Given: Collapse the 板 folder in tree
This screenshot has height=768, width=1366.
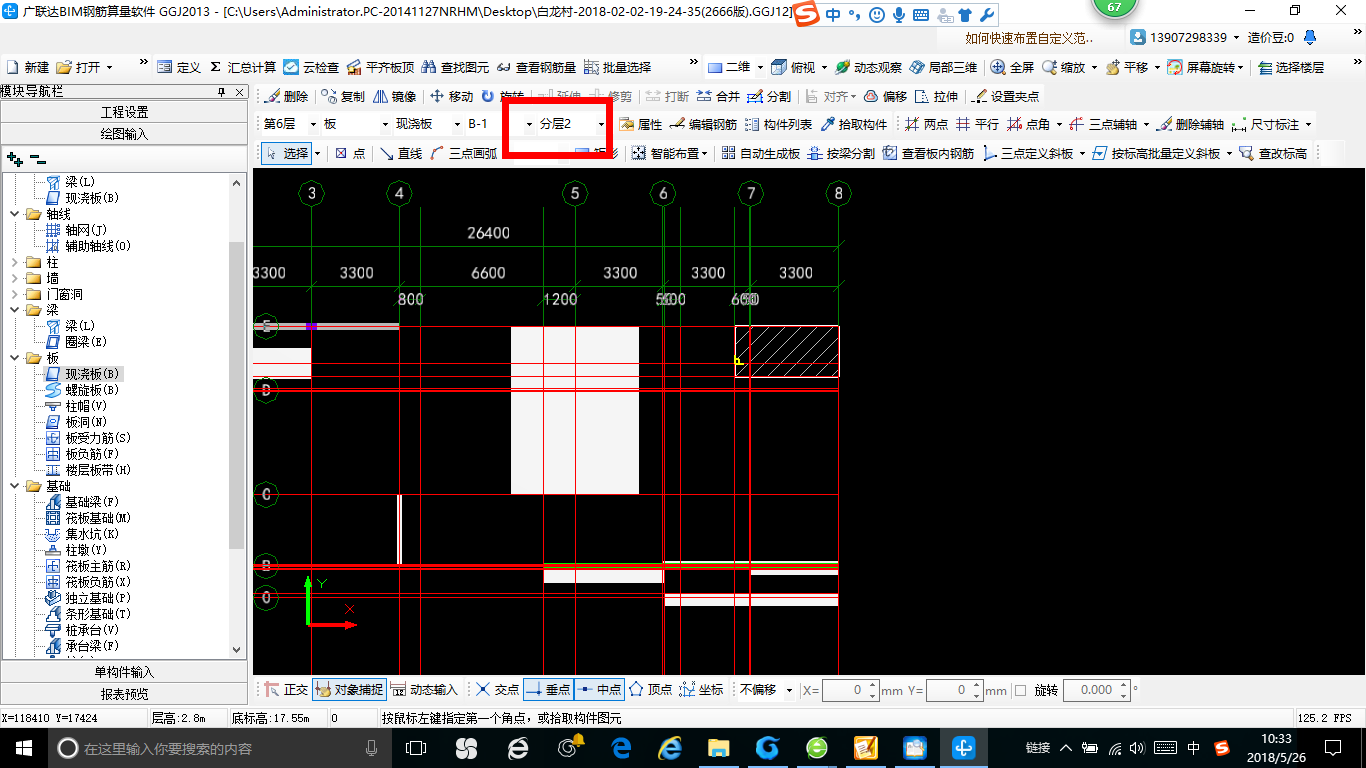Looking at the screenshot, I should (14, 358).
